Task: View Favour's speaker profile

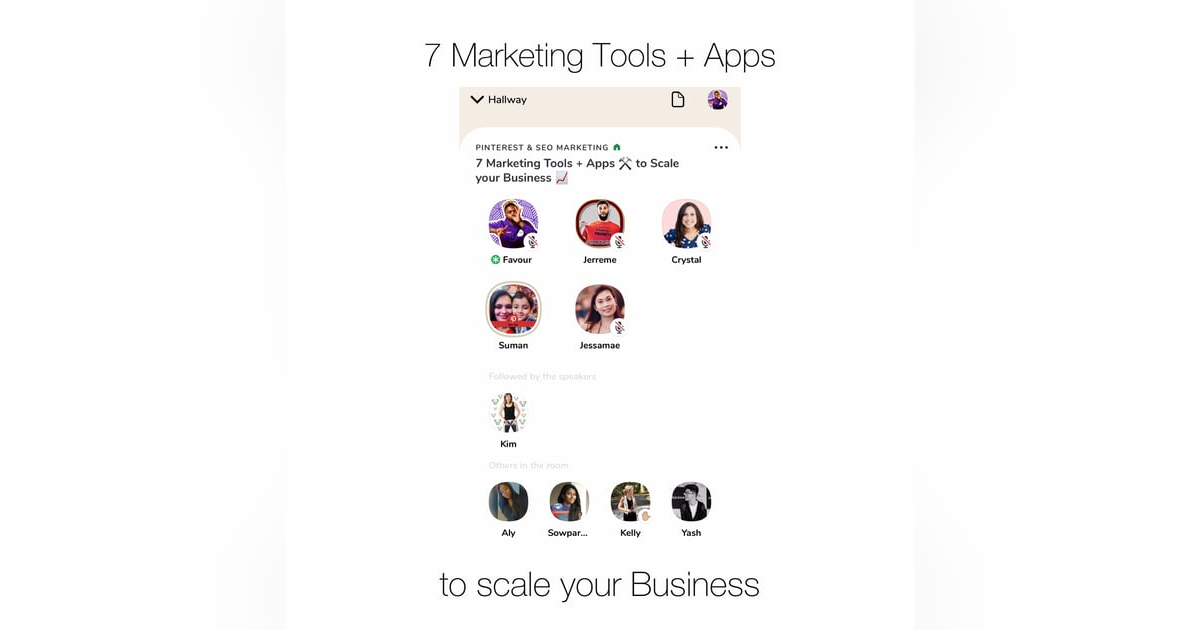Action: coord(513,223)
